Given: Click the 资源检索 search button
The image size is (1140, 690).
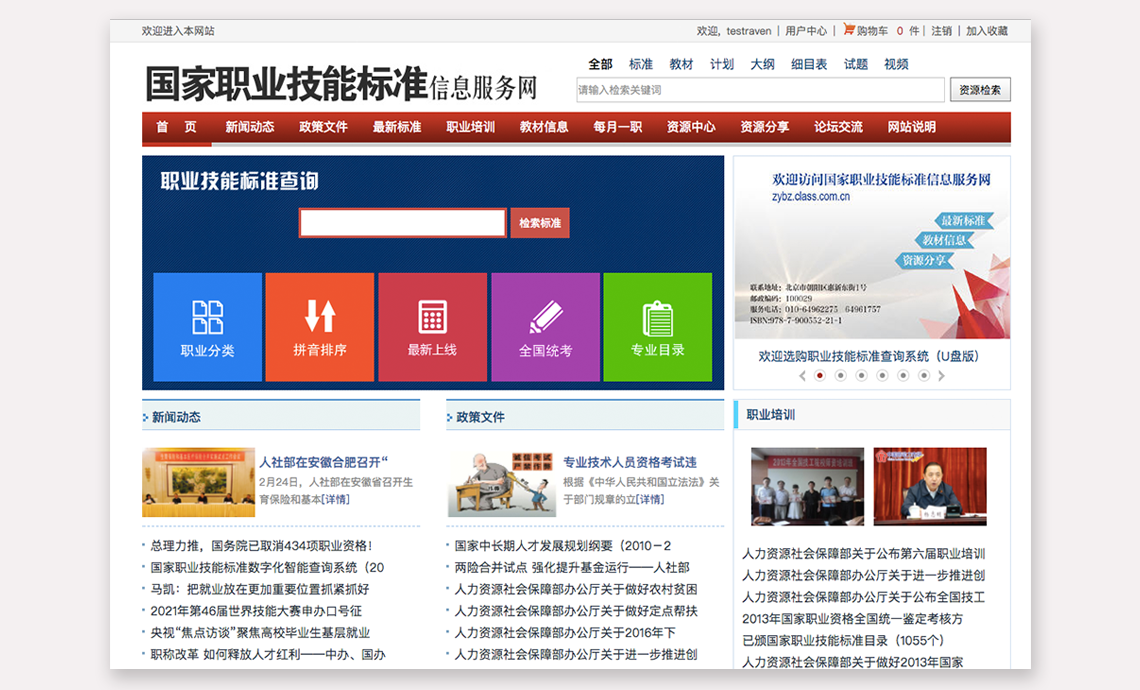Looking at the screenshot, I should [980, 90].
